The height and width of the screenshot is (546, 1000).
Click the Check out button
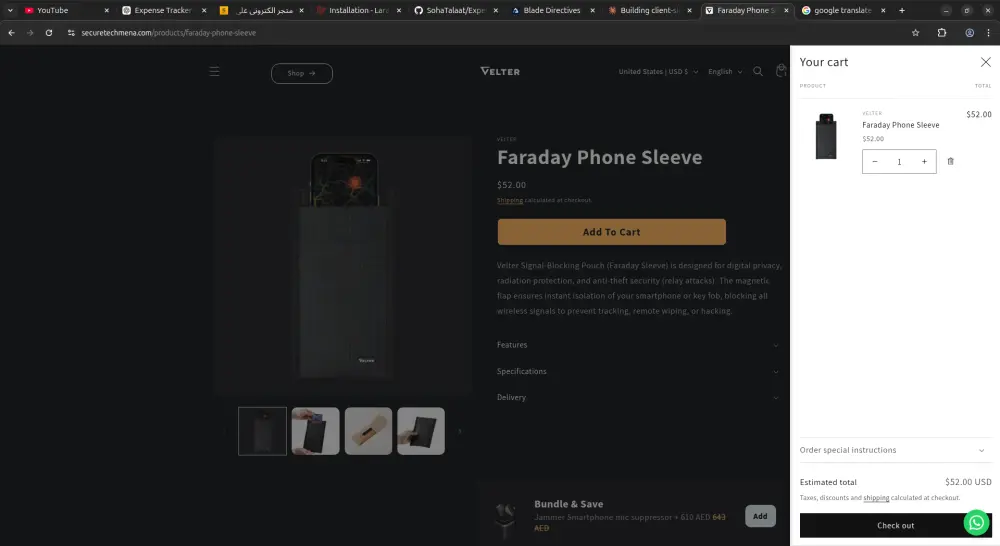895,526
